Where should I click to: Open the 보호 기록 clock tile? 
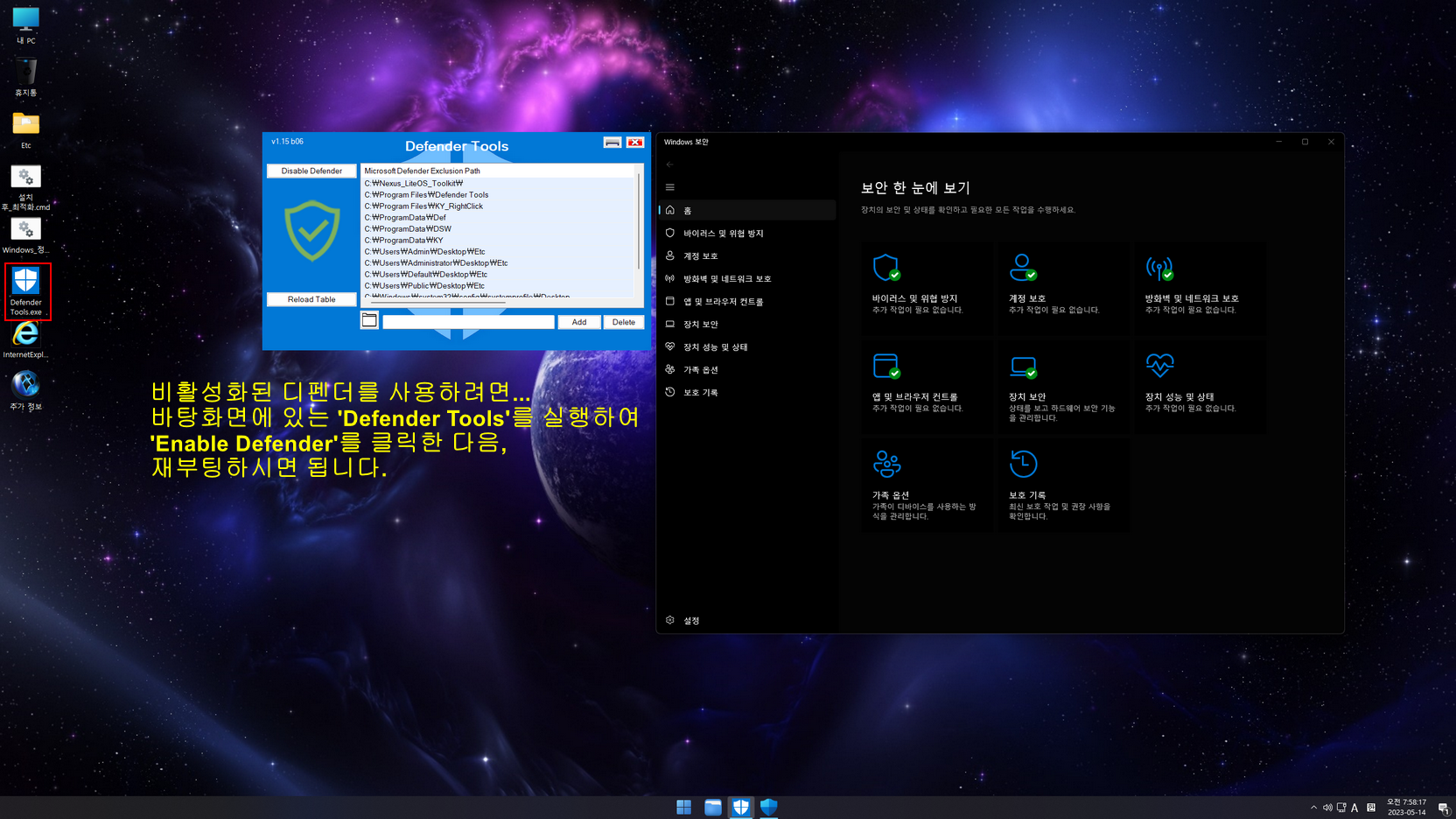click(x=1063, y=485)
